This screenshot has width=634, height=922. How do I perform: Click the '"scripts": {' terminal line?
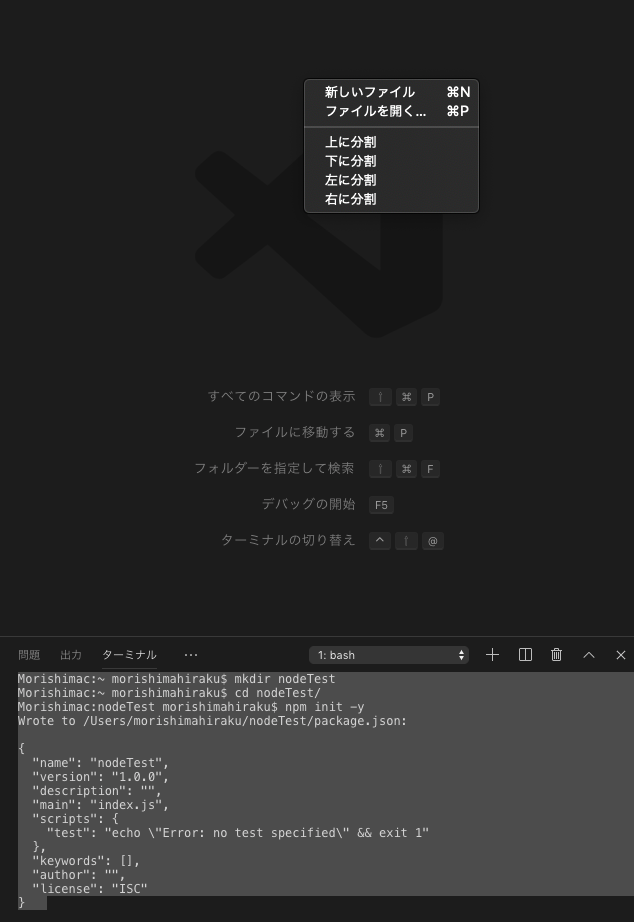75,819
